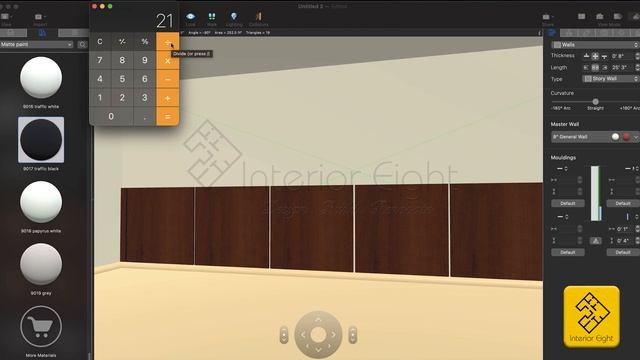Viewport: 640px width, 360px height.
Task: Select the first library tab at left
Action: pos(13,33)
